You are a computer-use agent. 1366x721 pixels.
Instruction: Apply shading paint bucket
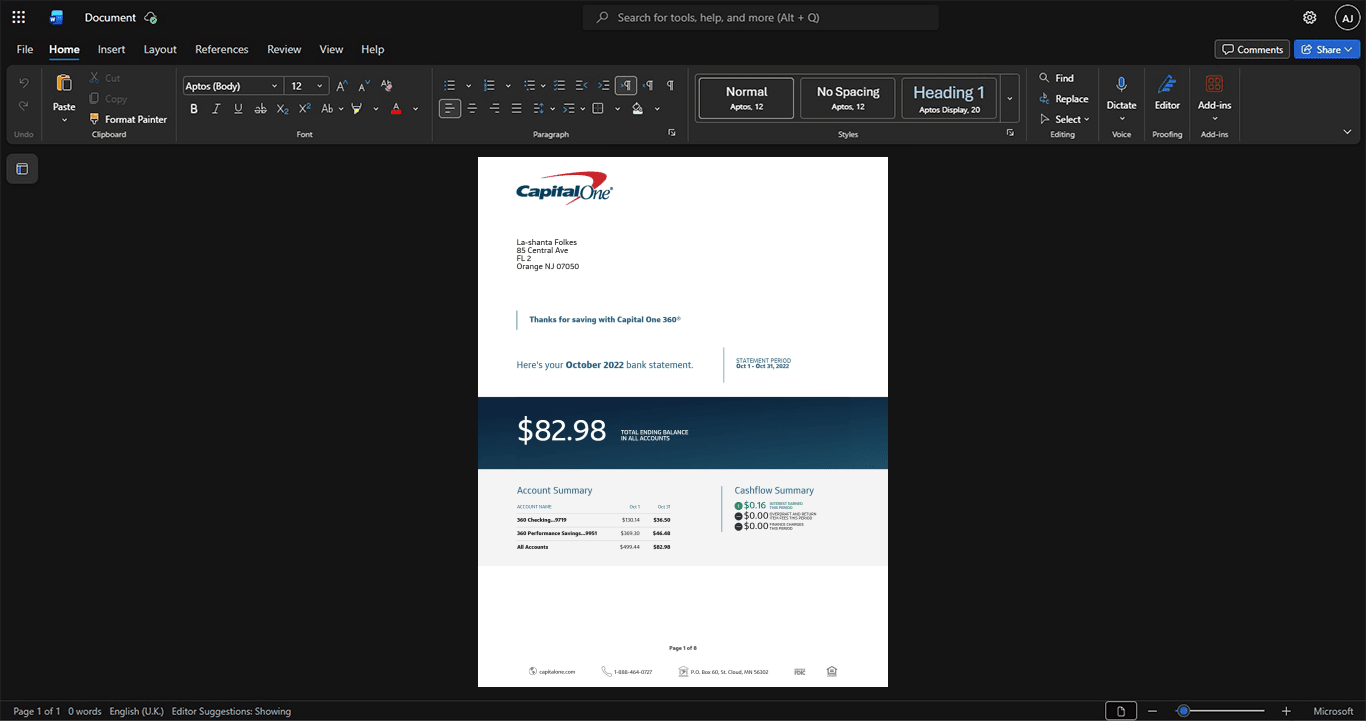(x=638, y=109)
